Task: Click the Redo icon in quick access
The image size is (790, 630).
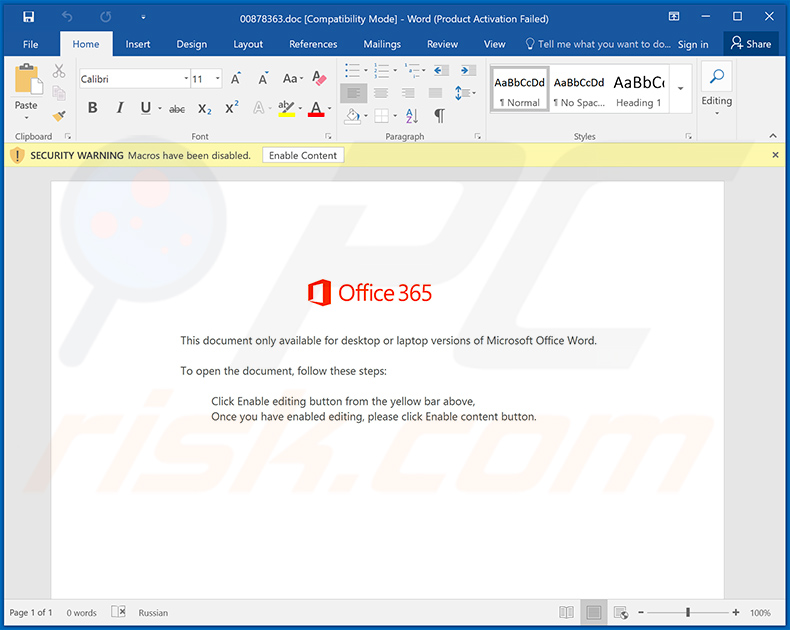Action: coord(105,17)
